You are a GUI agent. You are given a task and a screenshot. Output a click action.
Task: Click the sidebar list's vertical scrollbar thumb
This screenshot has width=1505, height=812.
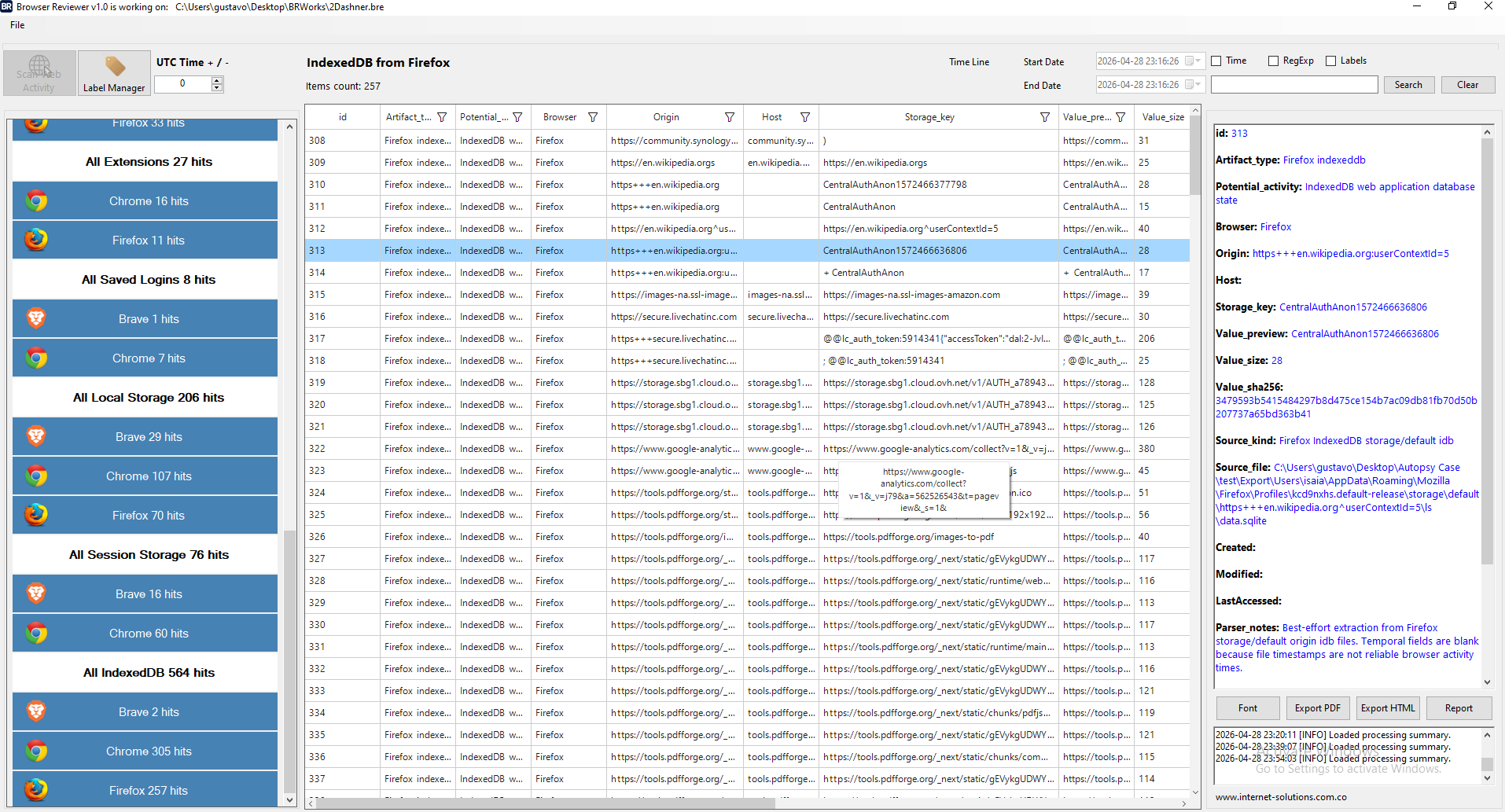pos(290,661)
